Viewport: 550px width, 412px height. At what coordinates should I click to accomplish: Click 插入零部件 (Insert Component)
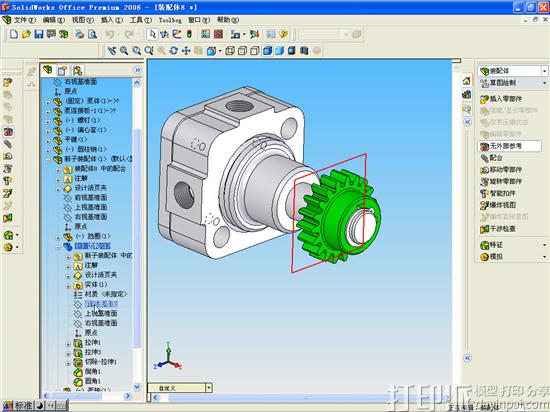[501, 99]
